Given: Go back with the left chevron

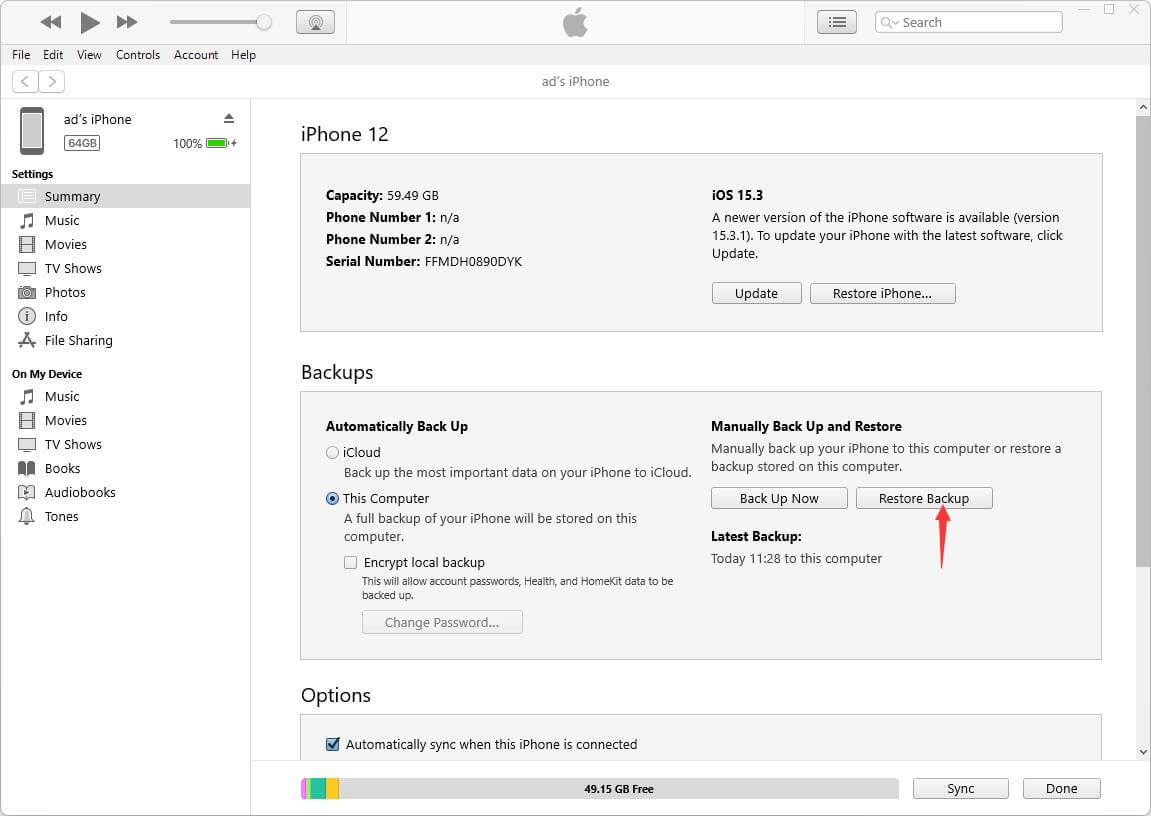Looking at the screenshot, I should pos(25,81).
